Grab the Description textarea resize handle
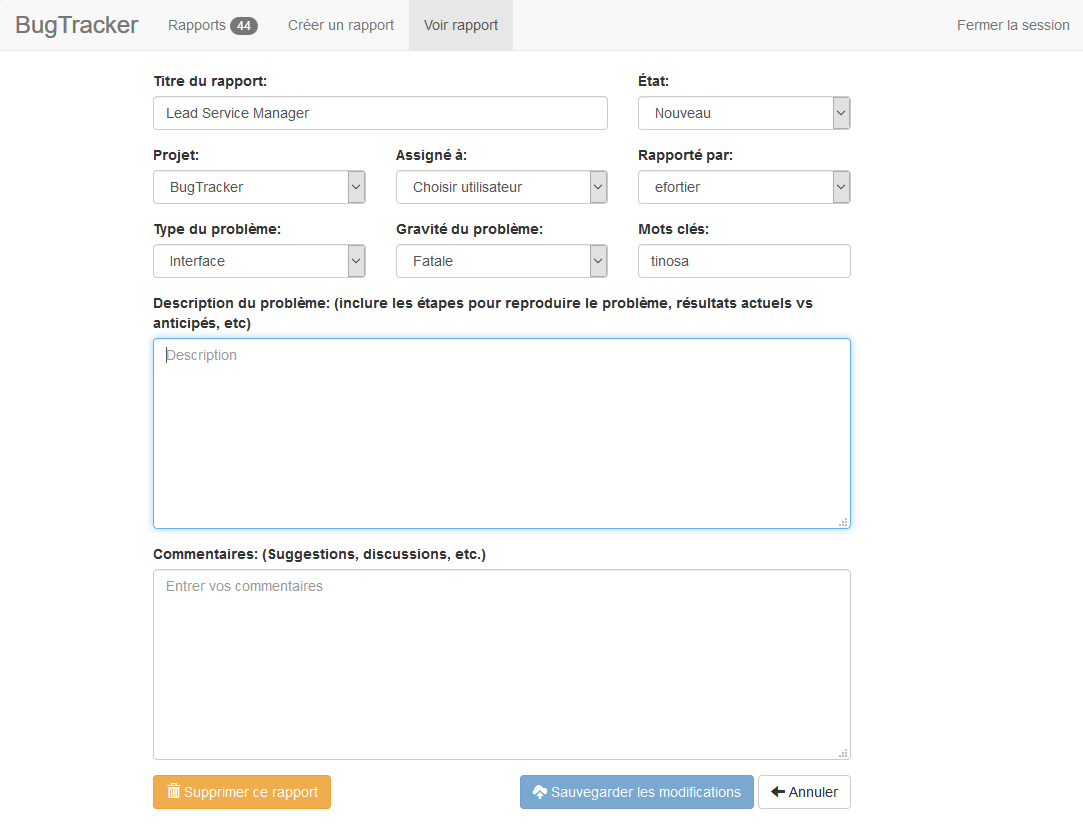 coord(843,521)
